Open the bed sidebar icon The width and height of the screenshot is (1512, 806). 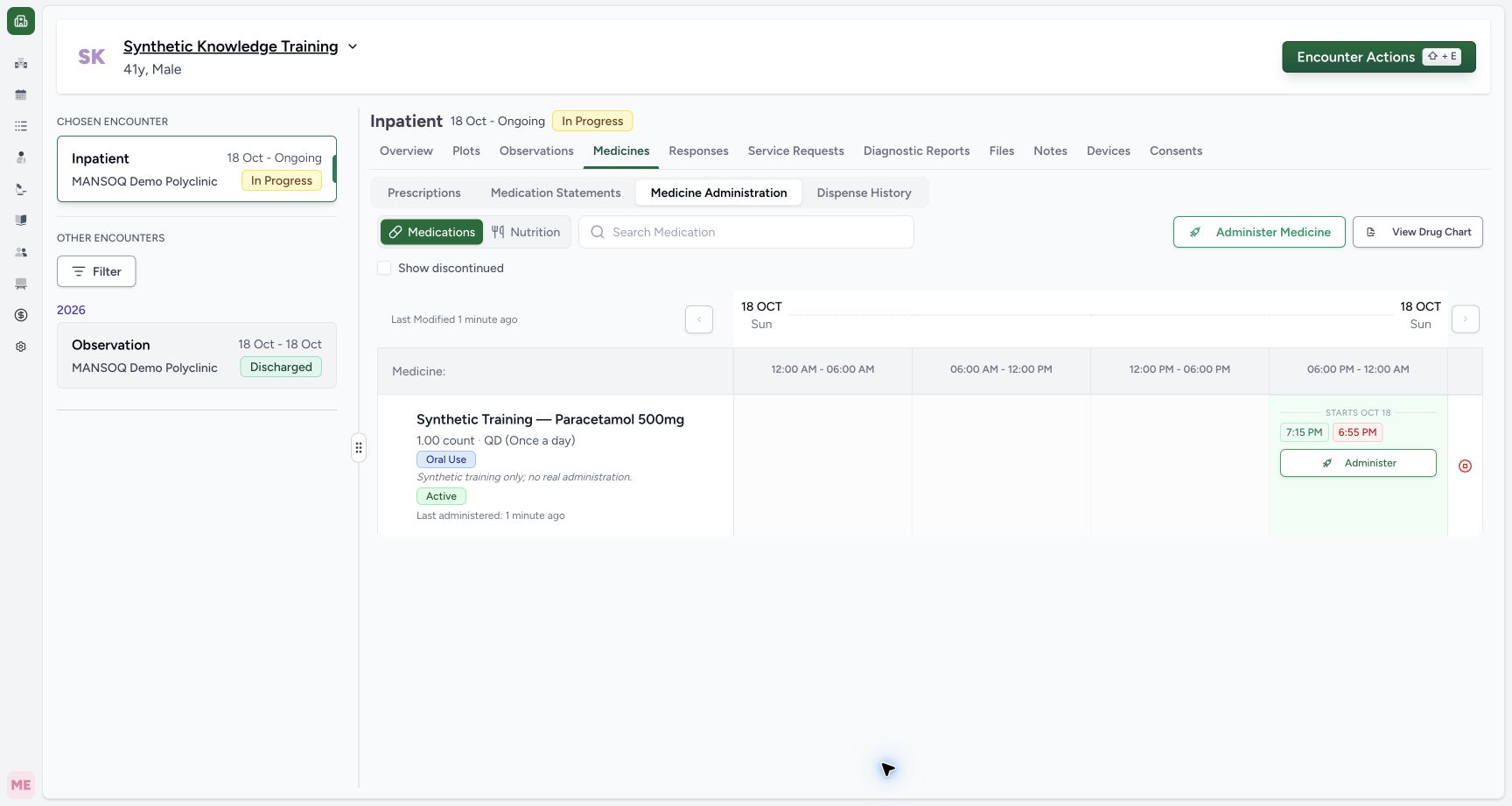[21, 284]
